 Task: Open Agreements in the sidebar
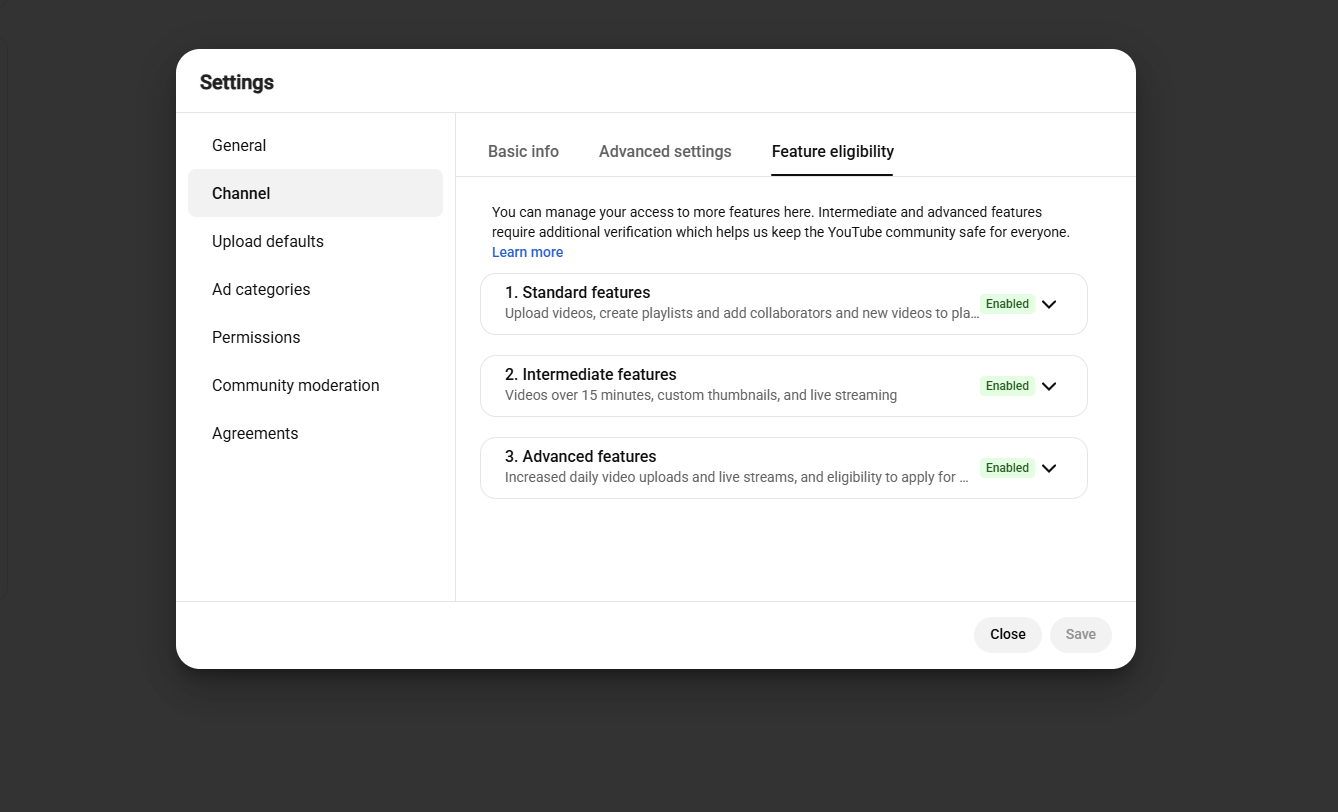315,433
